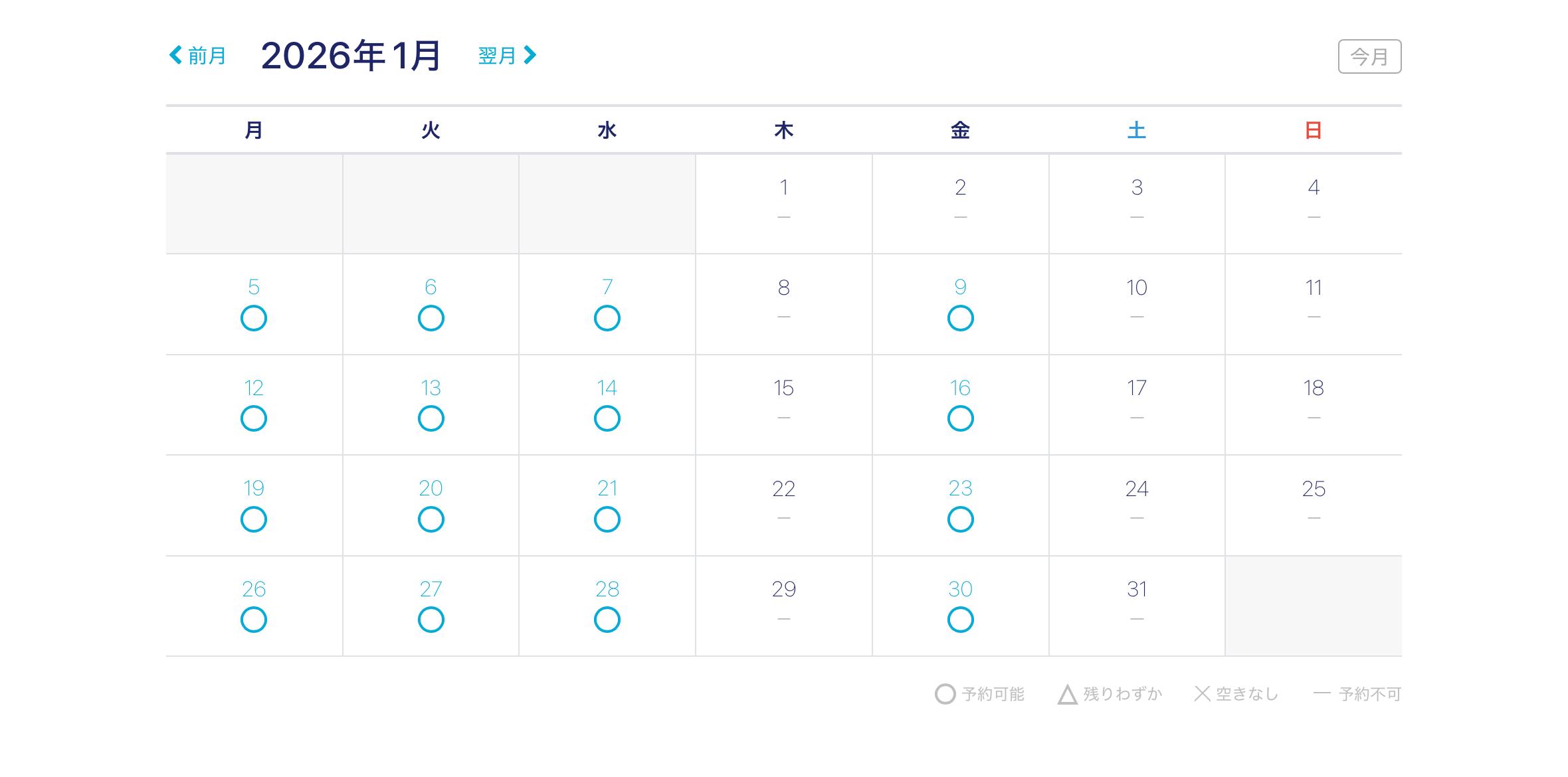Select the availability circle on January 5
Screen dimensions: 1568x777
[253, 319]
